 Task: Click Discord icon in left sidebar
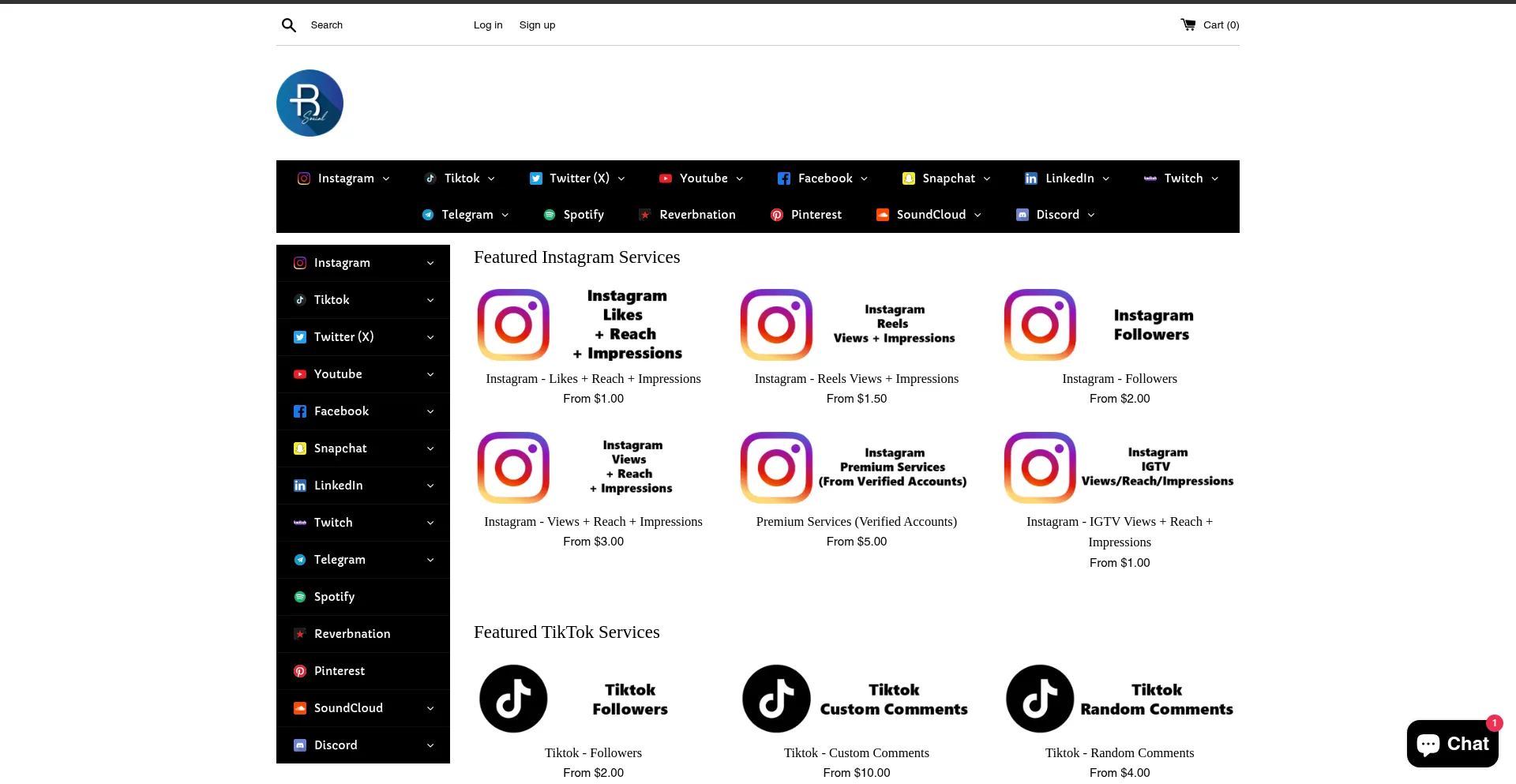300,745
